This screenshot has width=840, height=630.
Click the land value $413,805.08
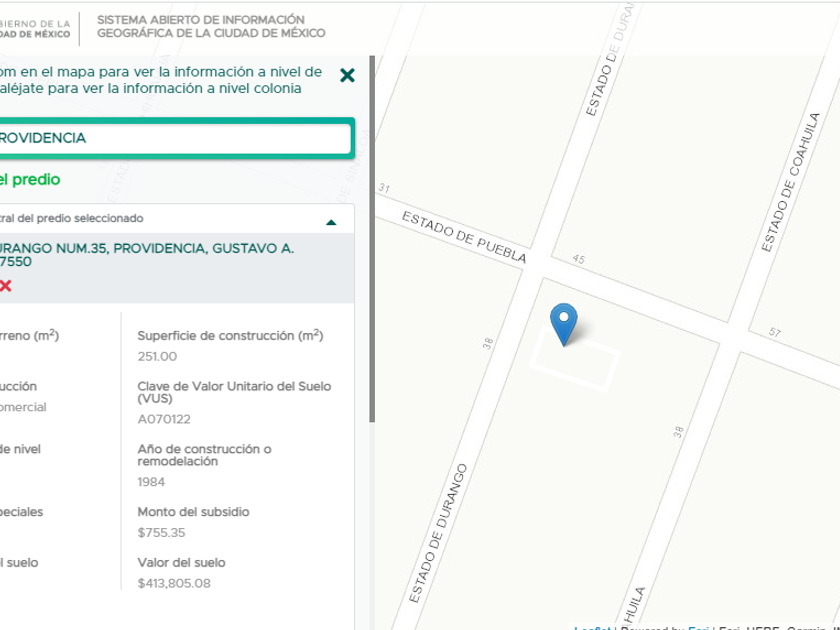tap(174, 583)
